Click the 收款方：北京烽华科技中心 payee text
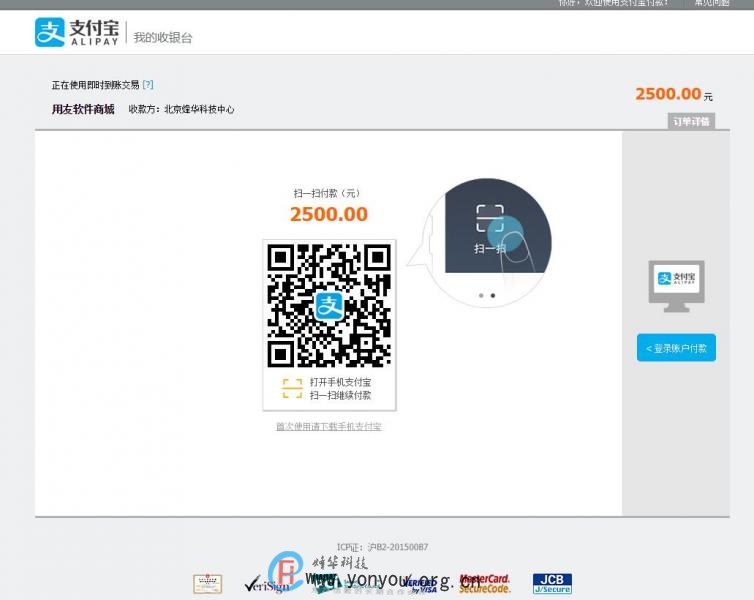The image size is (754, 600). (181, 109)
